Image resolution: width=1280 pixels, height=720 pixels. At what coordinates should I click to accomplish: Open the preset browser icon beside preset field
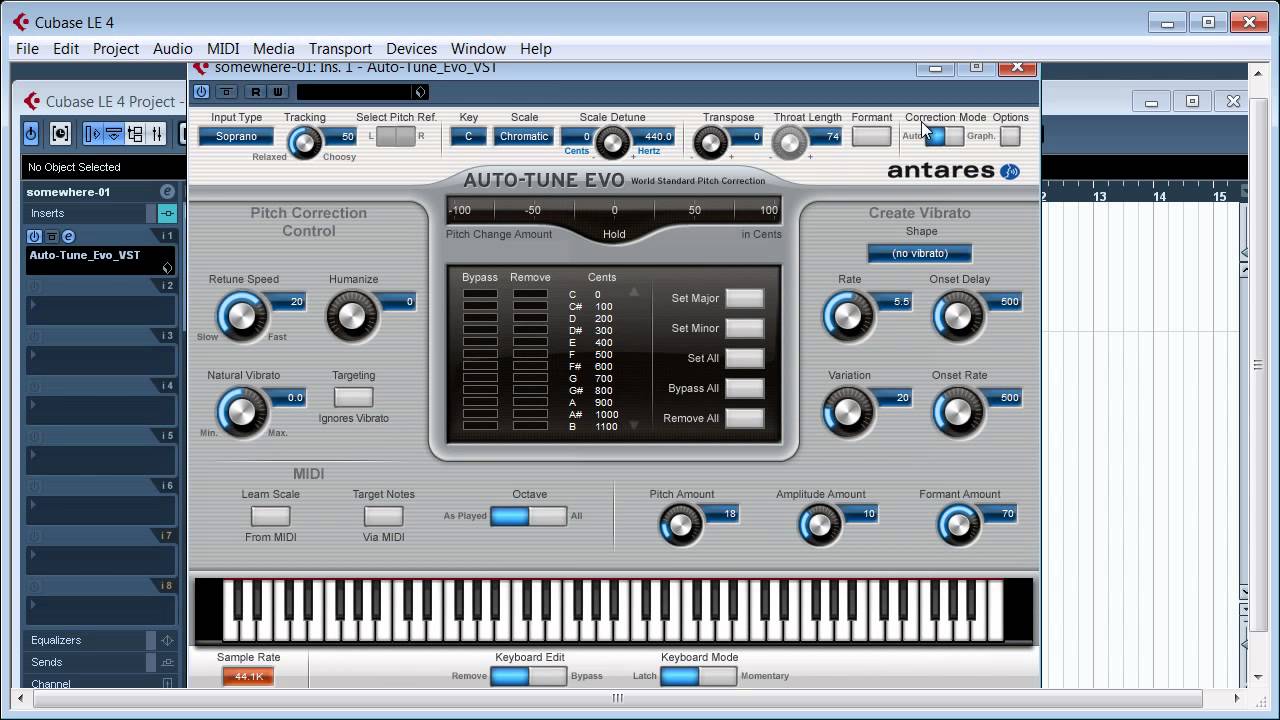(x=420, y=92)
